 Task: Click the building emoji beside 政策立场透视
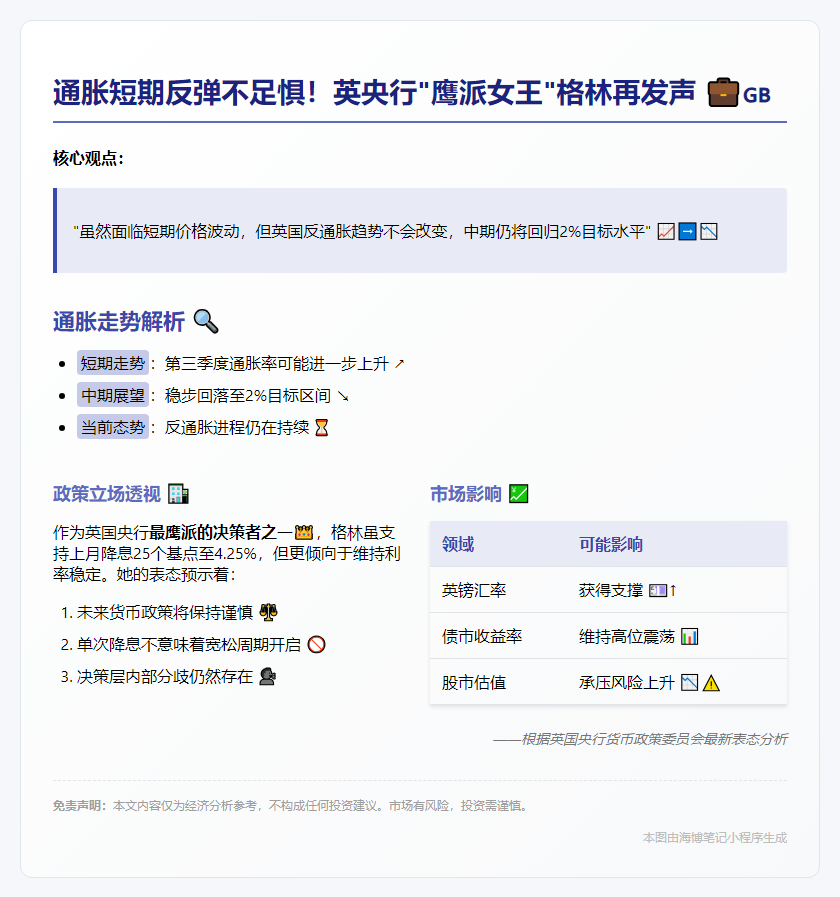[179, 494]
